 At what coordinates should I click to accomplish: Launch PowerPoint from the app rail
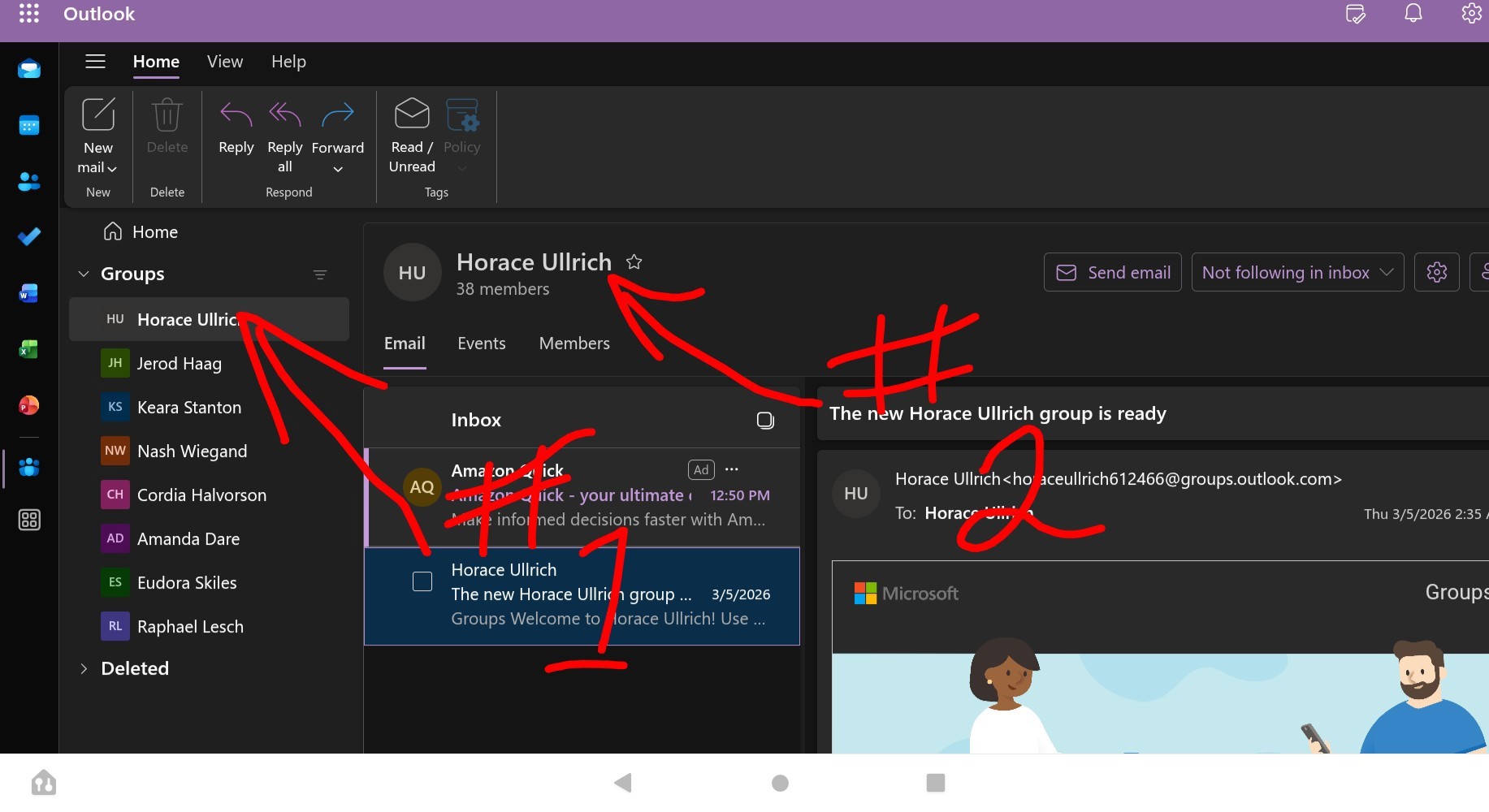[29, 405]
